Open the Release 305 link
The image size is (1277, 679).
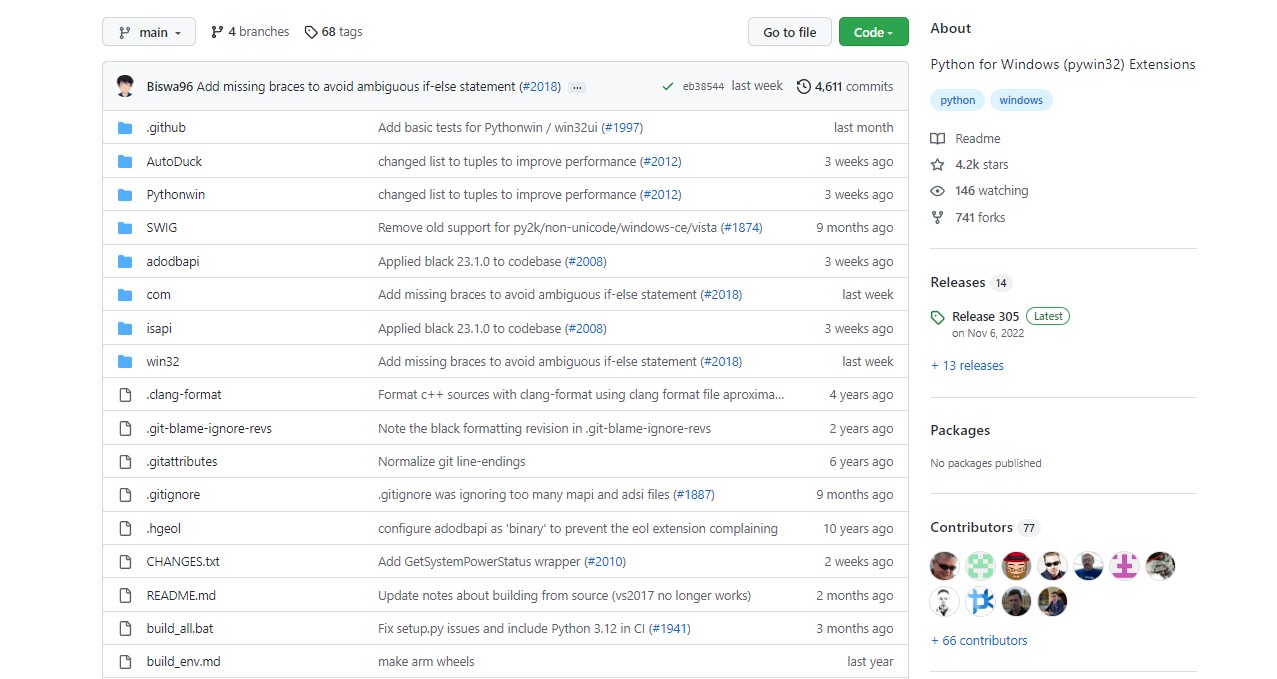(x=985, y=316)
